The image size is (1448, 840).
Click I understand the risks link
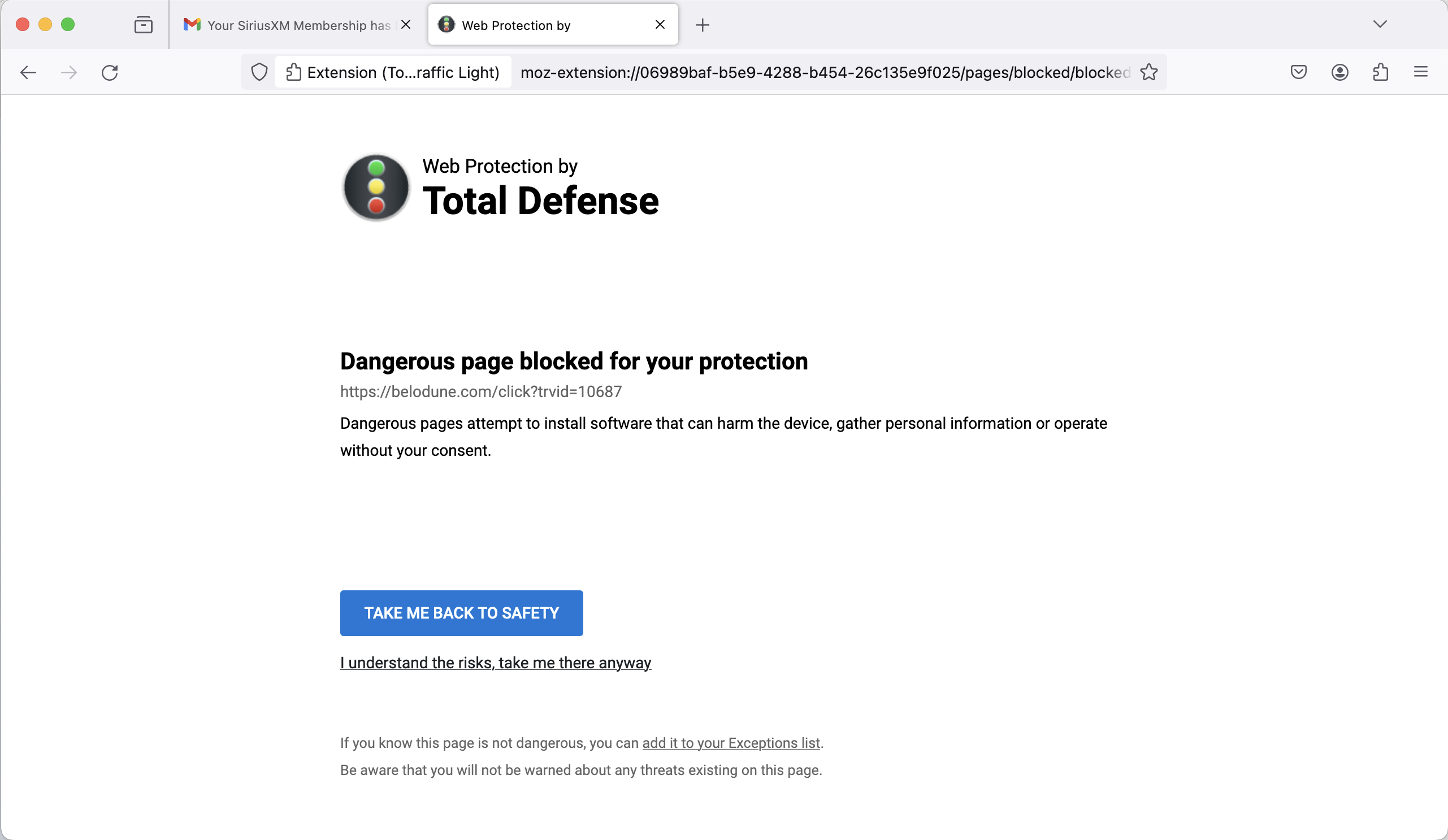click(495, 662)
